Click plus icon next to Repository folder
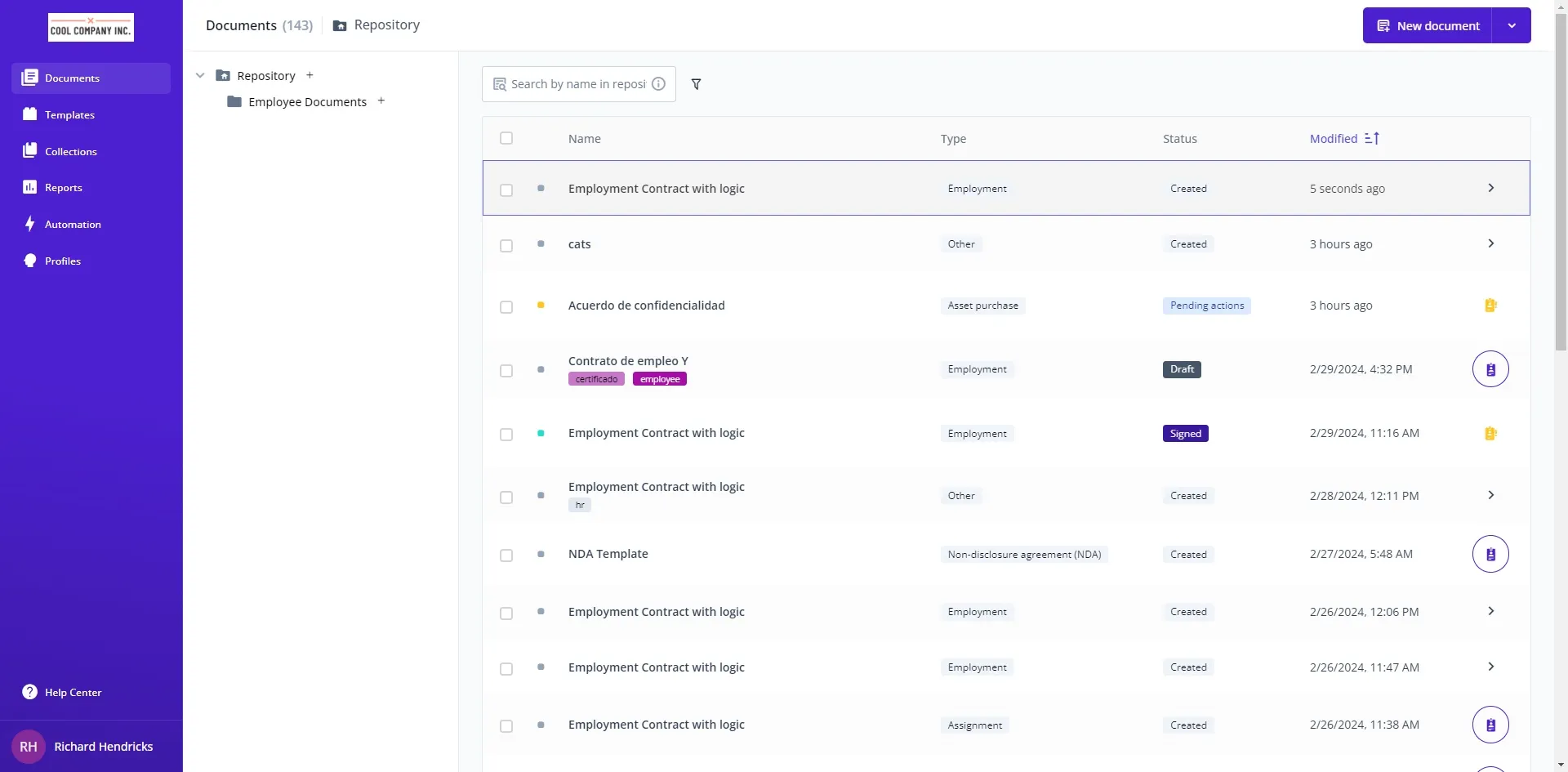 point(310,75)
